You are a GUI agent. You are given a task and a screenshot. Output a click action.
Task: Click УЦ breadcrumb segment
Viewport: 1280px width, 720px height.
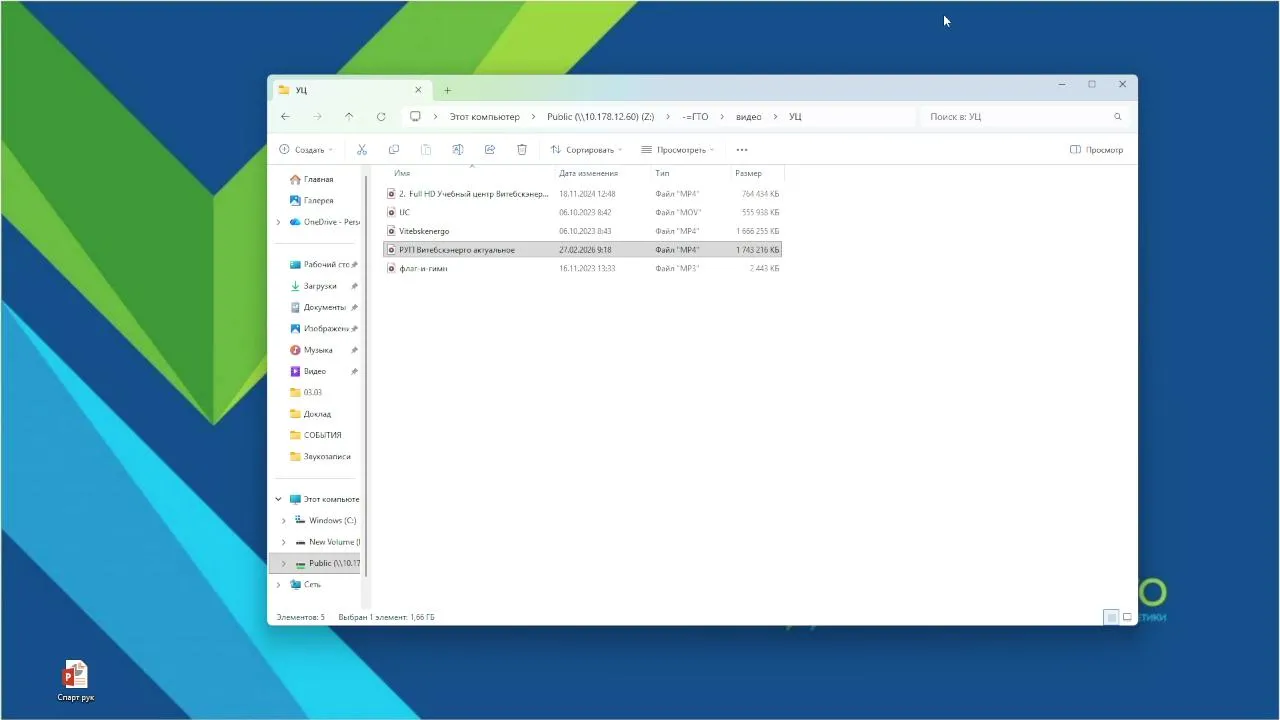[795, 117]
